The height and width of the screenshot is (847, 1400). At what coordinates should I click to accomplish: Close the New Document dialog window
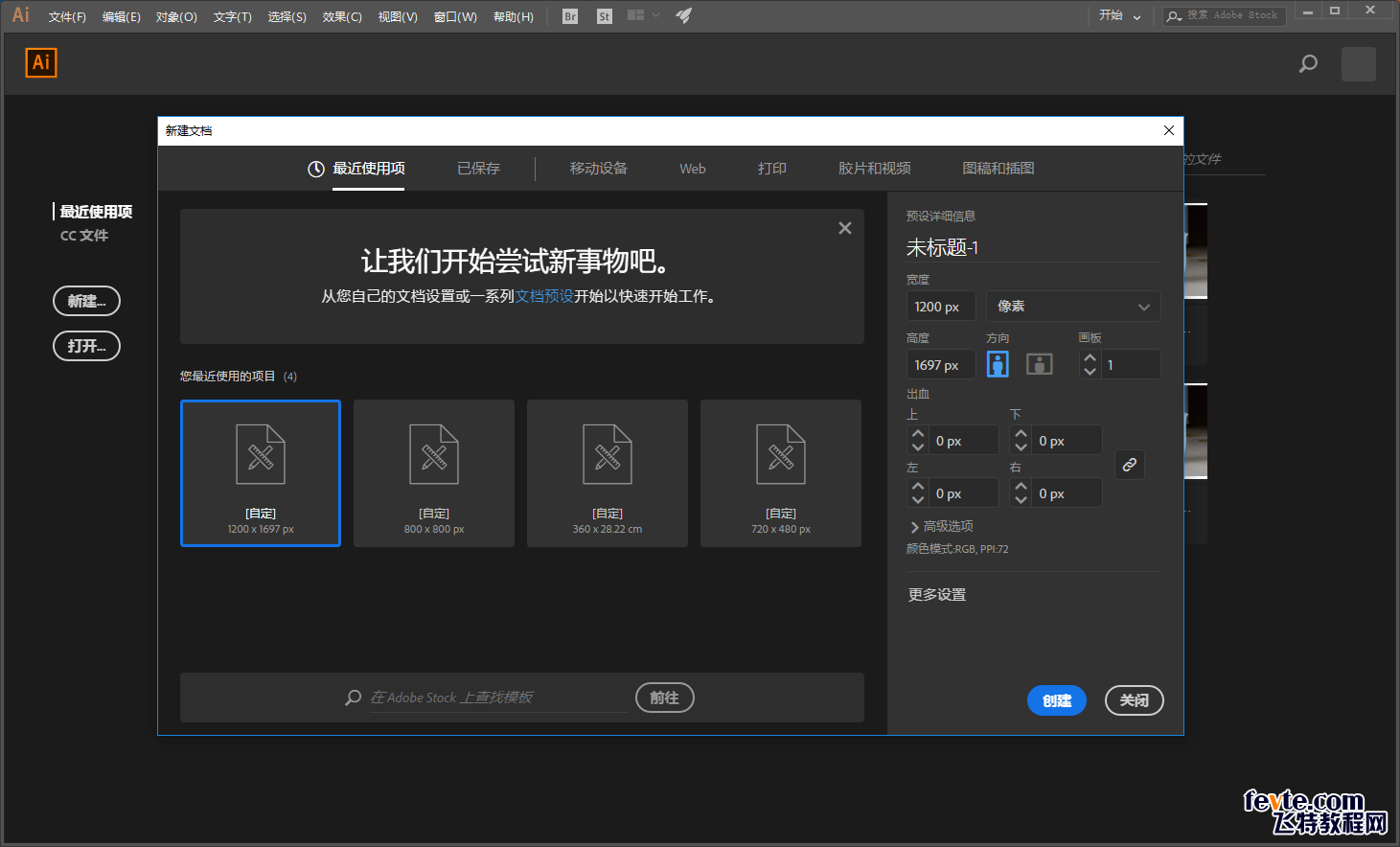(1169, 130)
